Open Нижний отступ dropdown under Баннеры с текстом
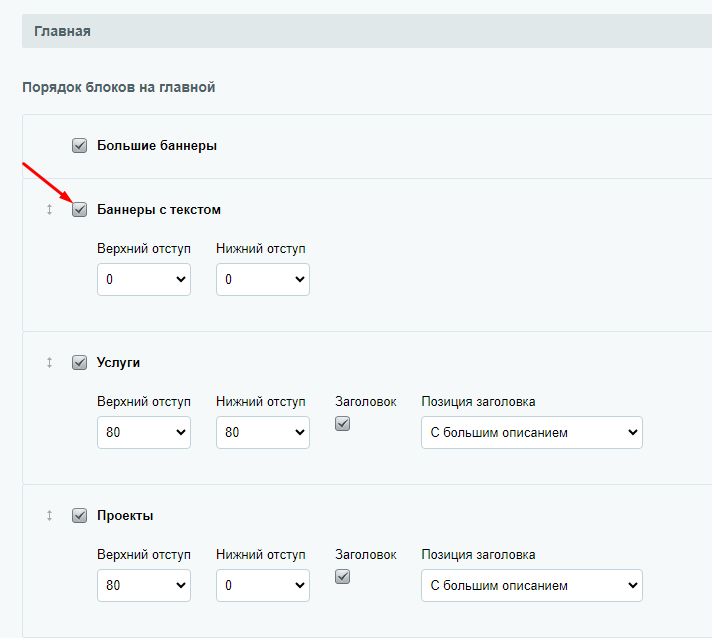The image size is (712, 638). click(x=263, y=279)
